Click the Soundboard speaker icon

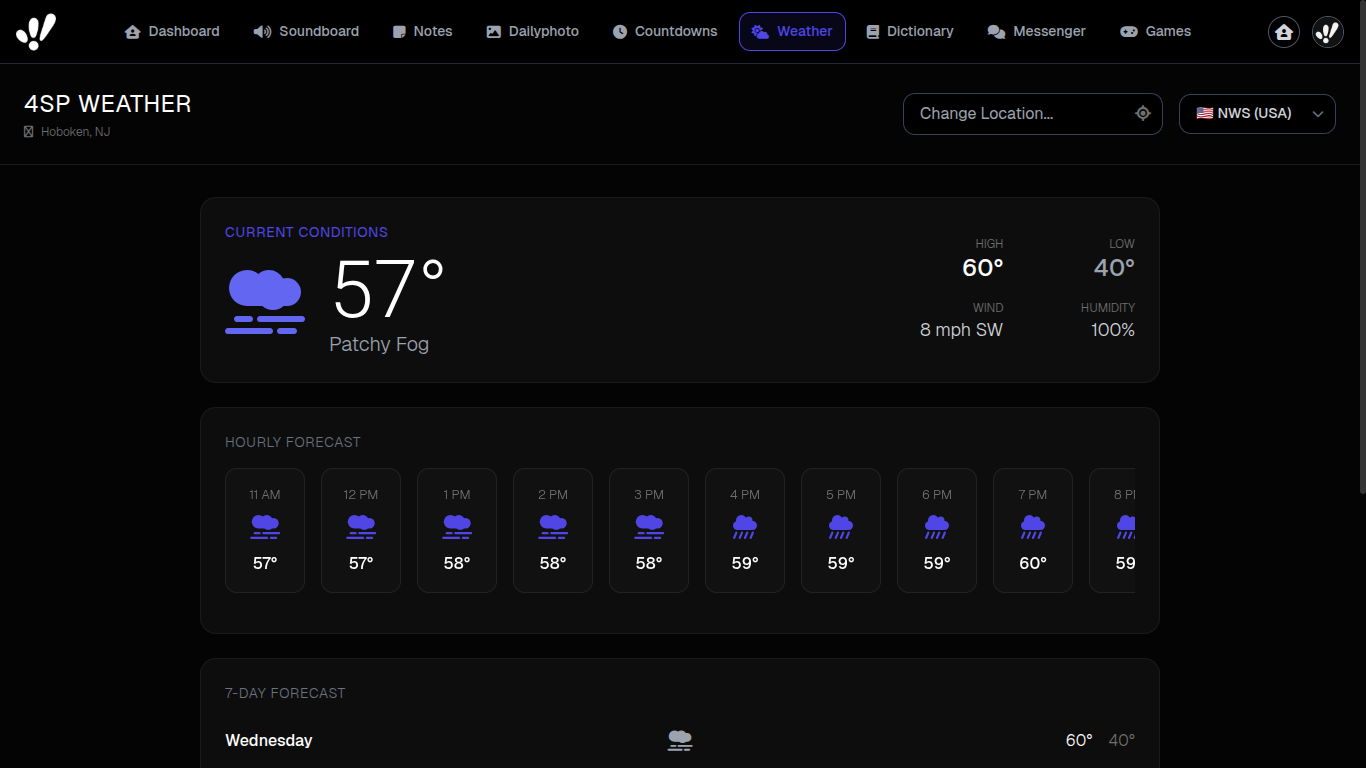(x=261, y=31)
